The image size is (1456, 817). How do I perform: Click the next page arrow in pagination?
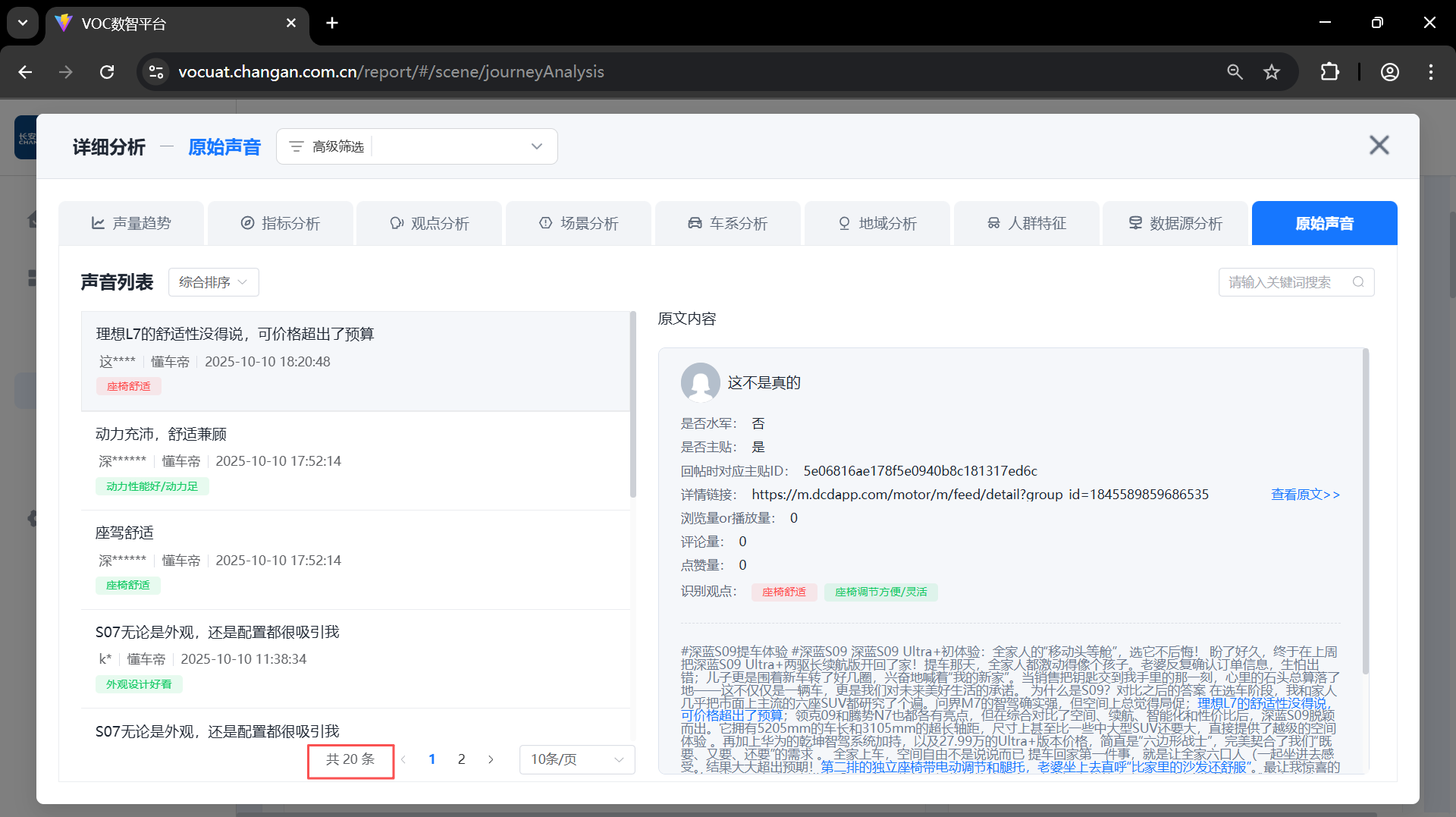tap(491, 759)
